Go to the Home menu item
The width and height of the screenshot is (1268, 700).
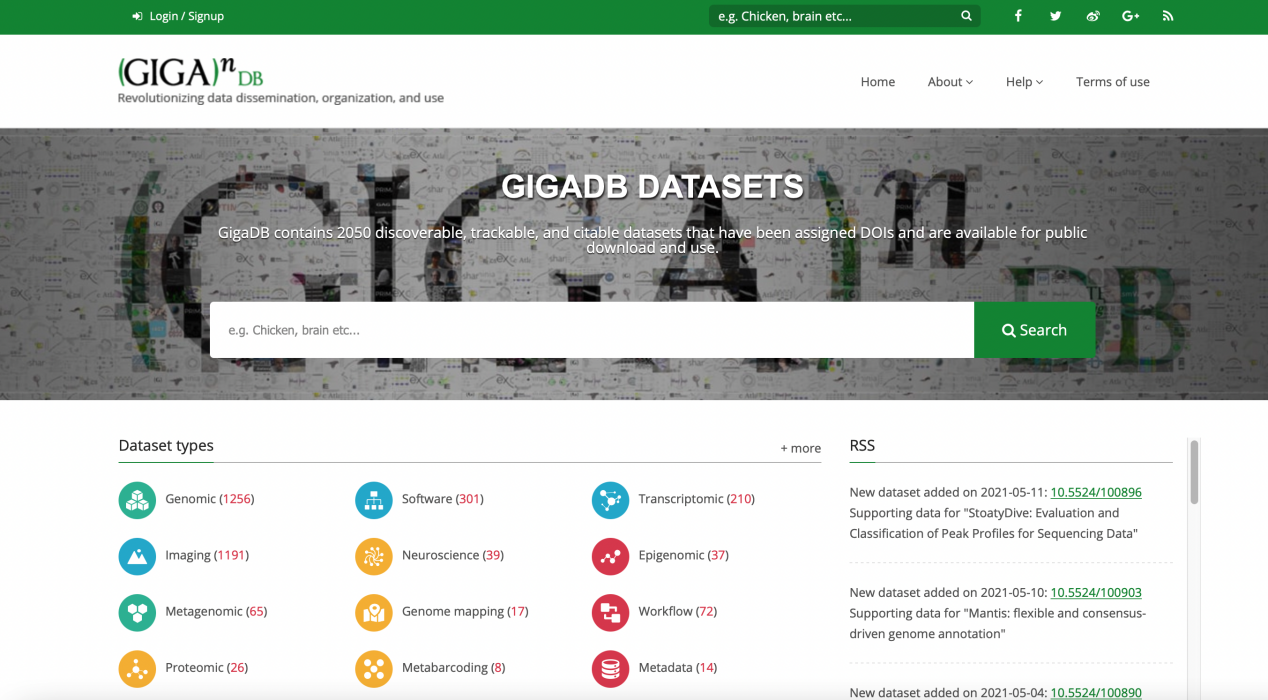click(877, 82)
